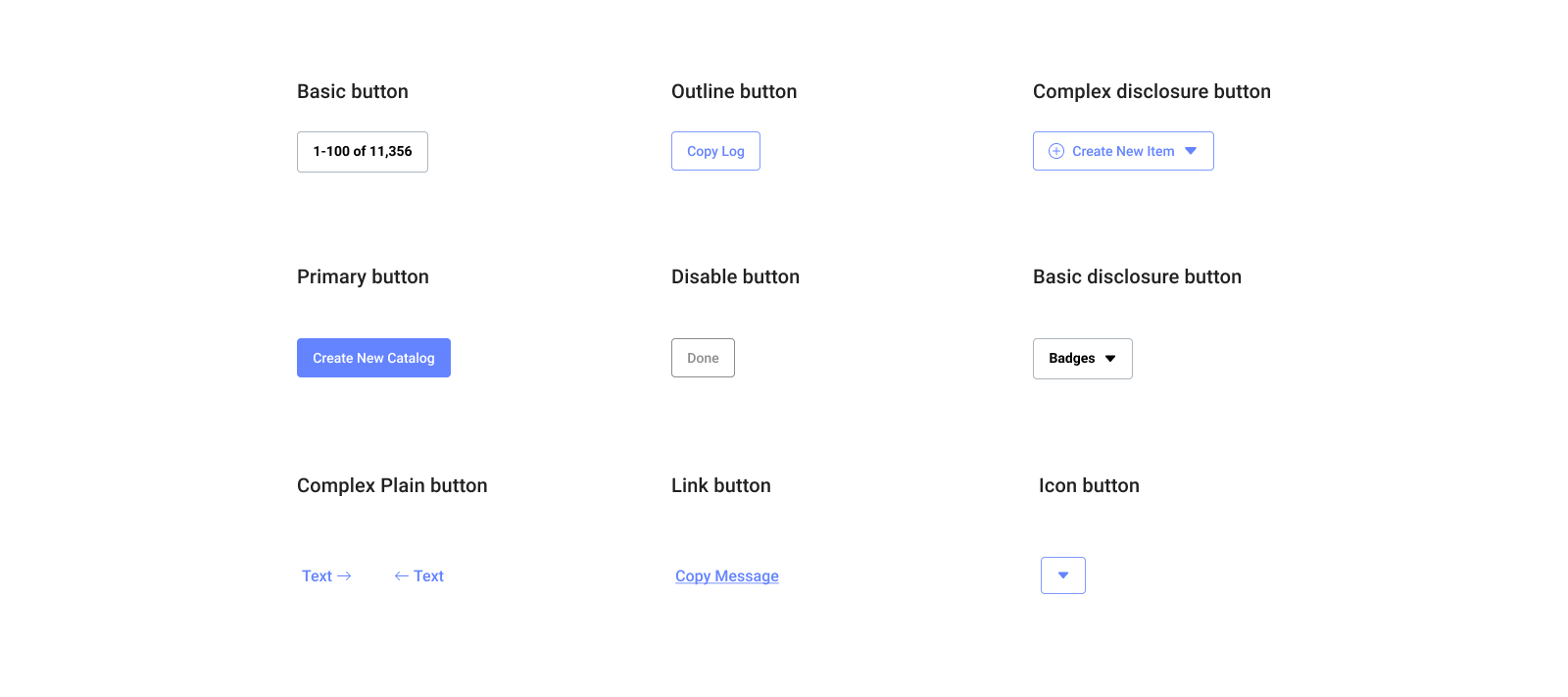Expand the Create New Item dropdown arrow
This screenshot has width=1568, height=697.
[x=1191, y=151]
